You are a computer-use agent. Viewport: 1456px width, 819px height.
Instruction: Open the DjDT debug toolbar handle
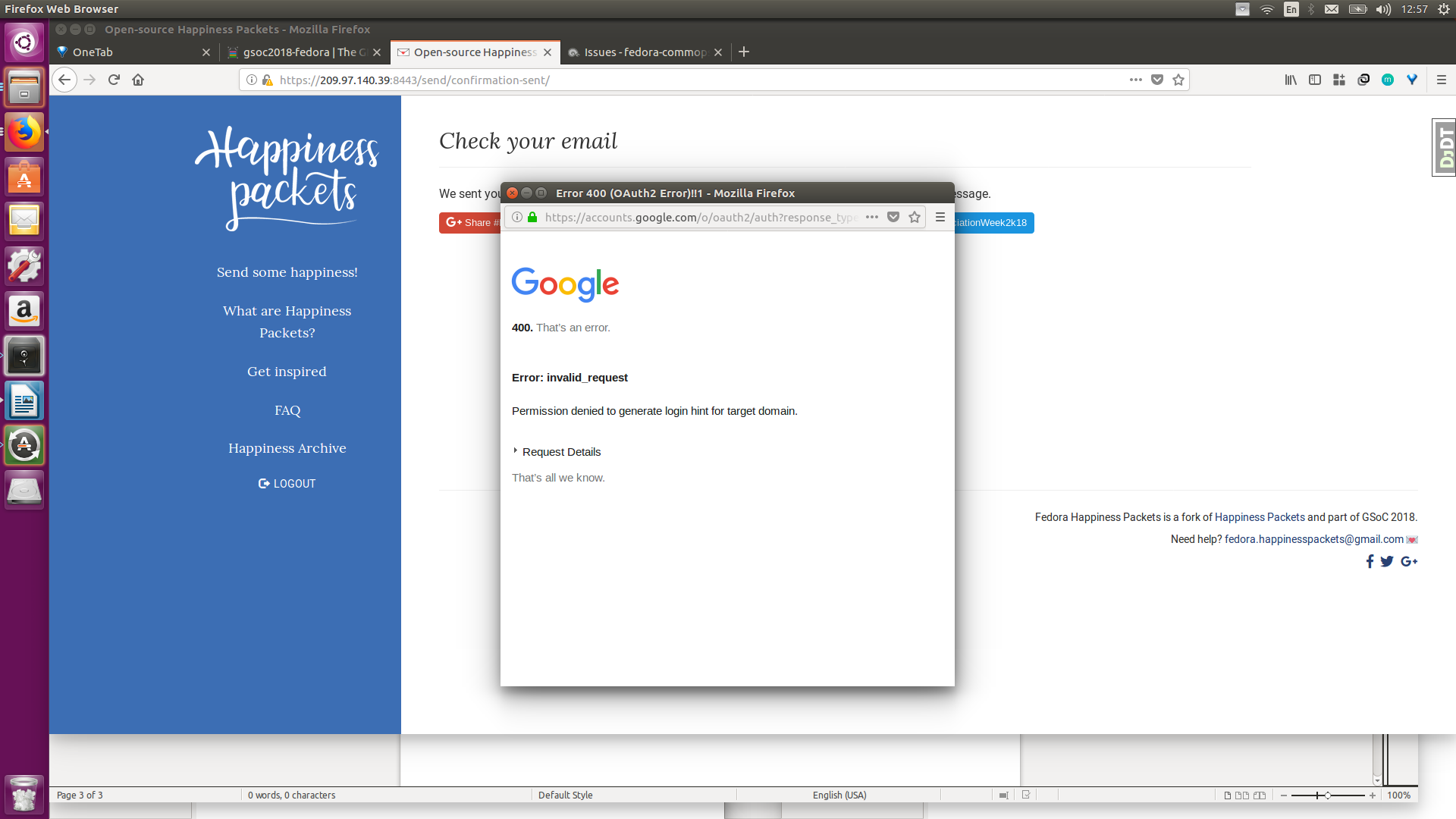click(x=1444, y=148)
